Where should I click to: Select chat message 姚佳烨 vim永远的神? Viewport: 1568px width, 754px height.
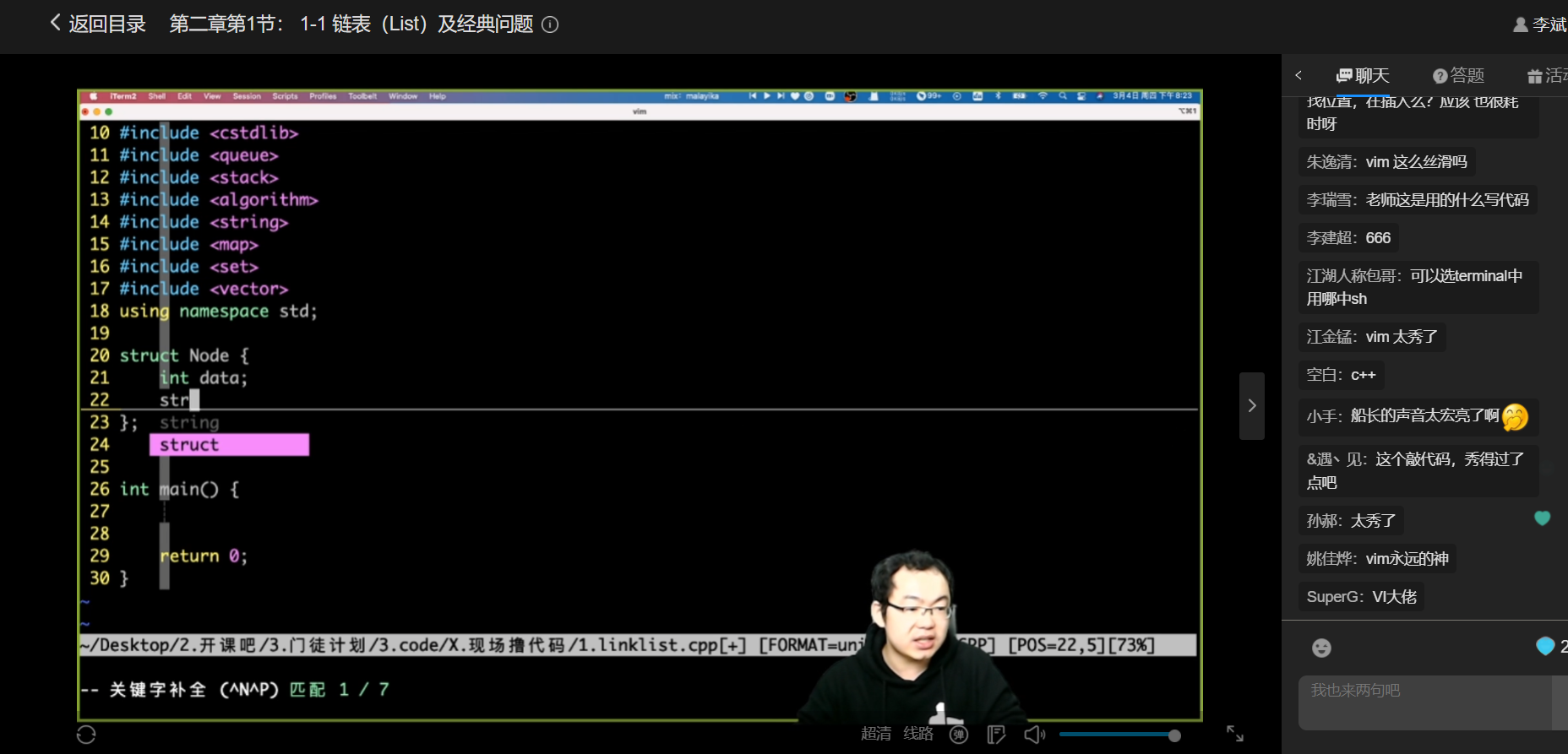point(1377,559)
